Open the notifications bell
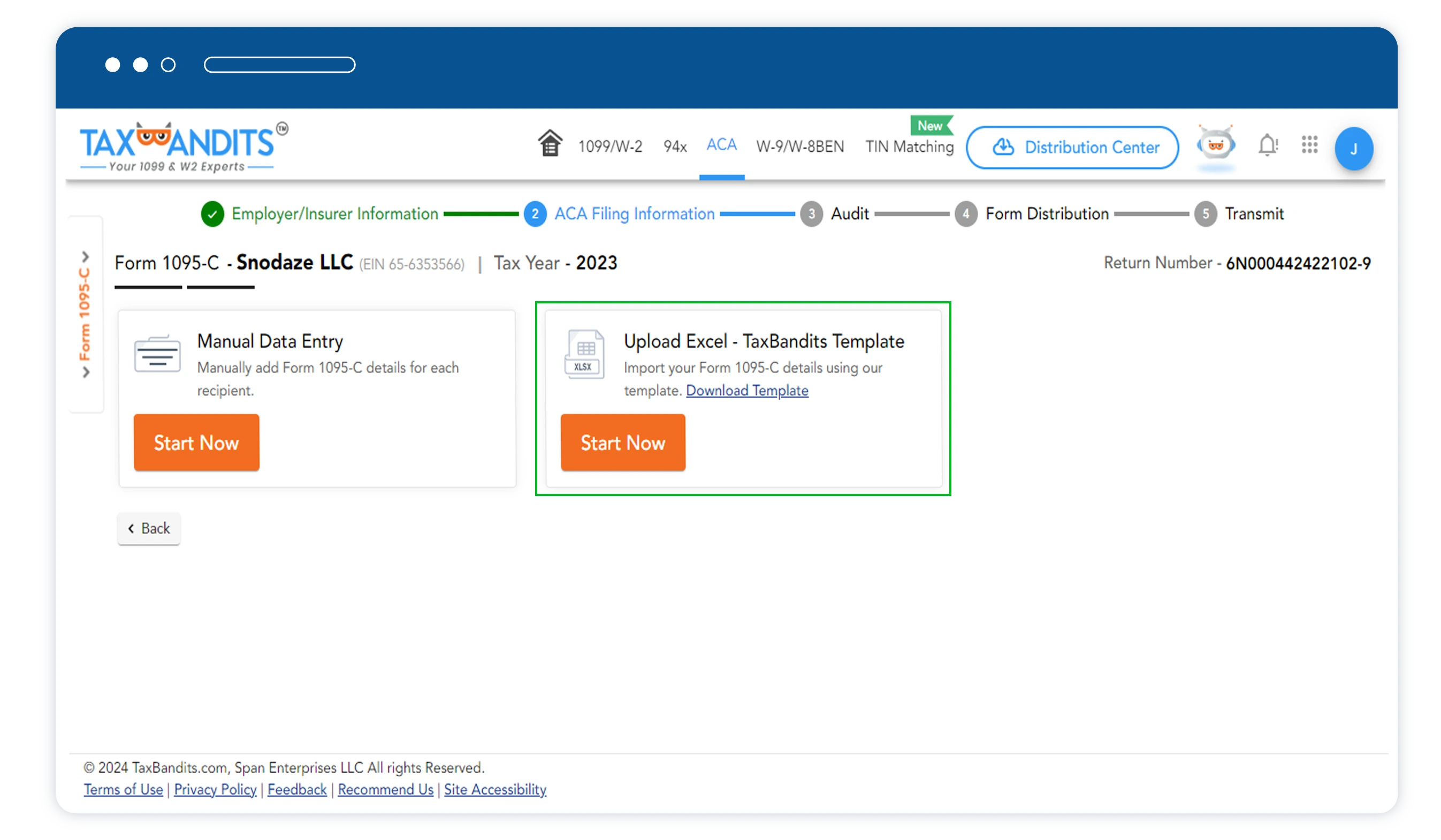The height and width of the screenshot is (840, 1441). [x=1268, y=145]
